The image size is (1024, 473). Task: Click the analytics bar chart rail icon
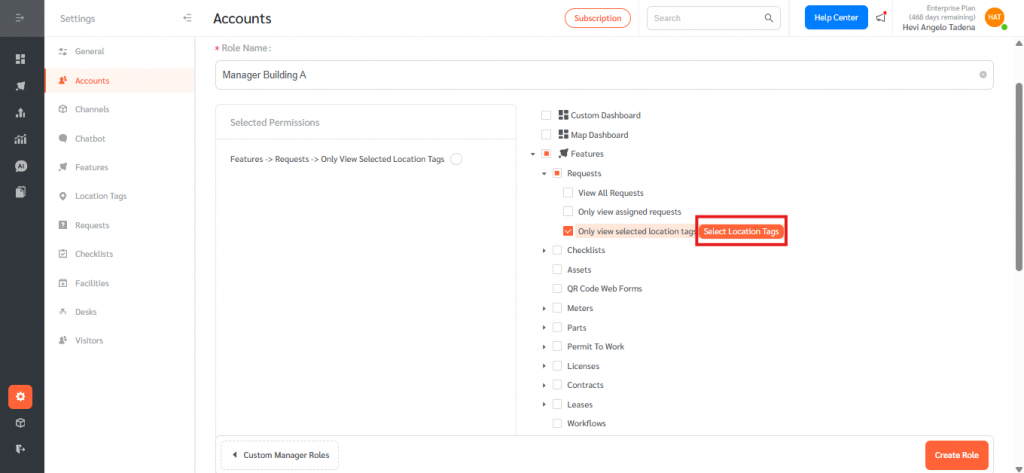tap(20, 139)
